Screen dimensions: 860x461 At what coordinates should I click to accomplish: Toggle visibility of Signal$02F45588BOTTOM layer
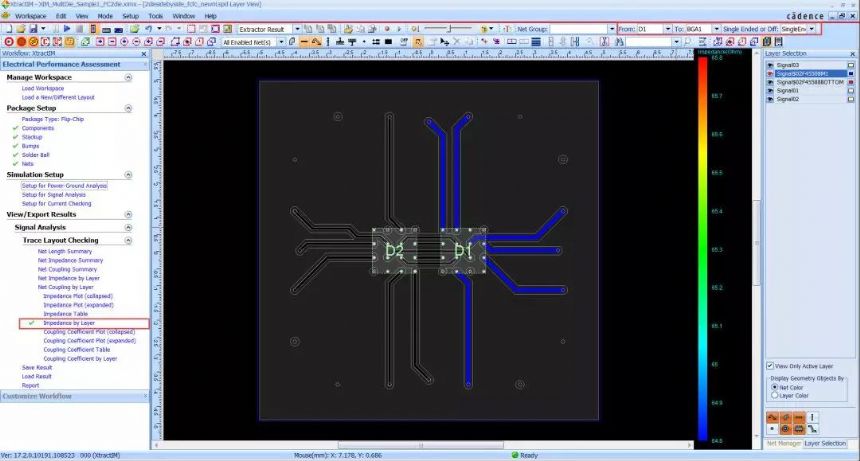pyautogui.click(x=770, y=82)
